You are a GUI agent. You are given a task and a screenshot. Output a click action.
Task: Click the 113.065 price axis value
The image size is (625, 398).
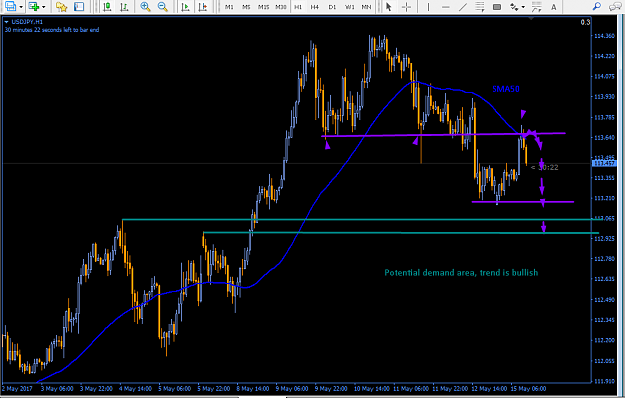tap(604, 218)
